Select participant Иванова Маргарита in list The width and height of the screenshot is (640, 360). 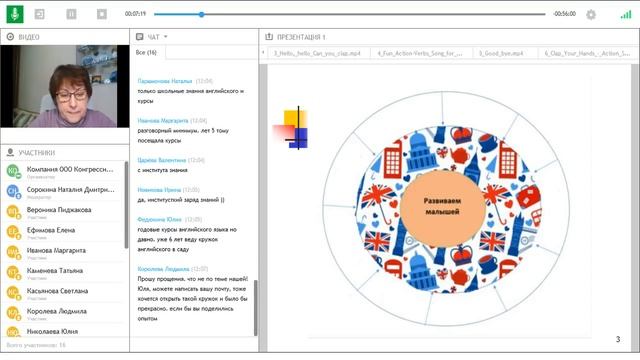pyautogui.click(x=64, y=252)
